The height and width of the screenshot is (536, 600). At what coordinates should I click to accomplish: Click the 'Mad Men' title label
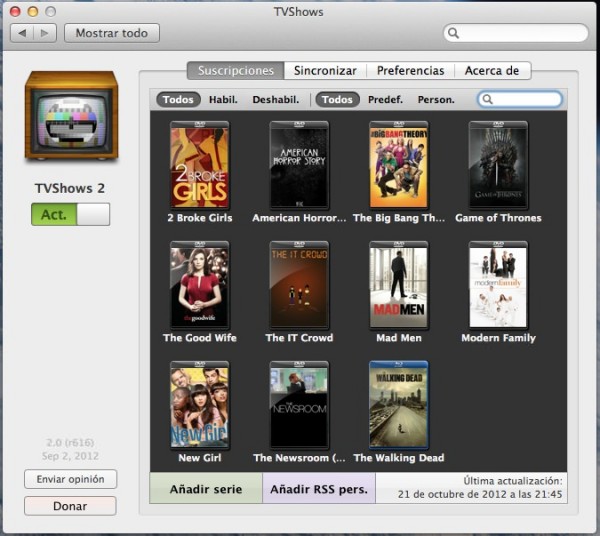(399, 338)
